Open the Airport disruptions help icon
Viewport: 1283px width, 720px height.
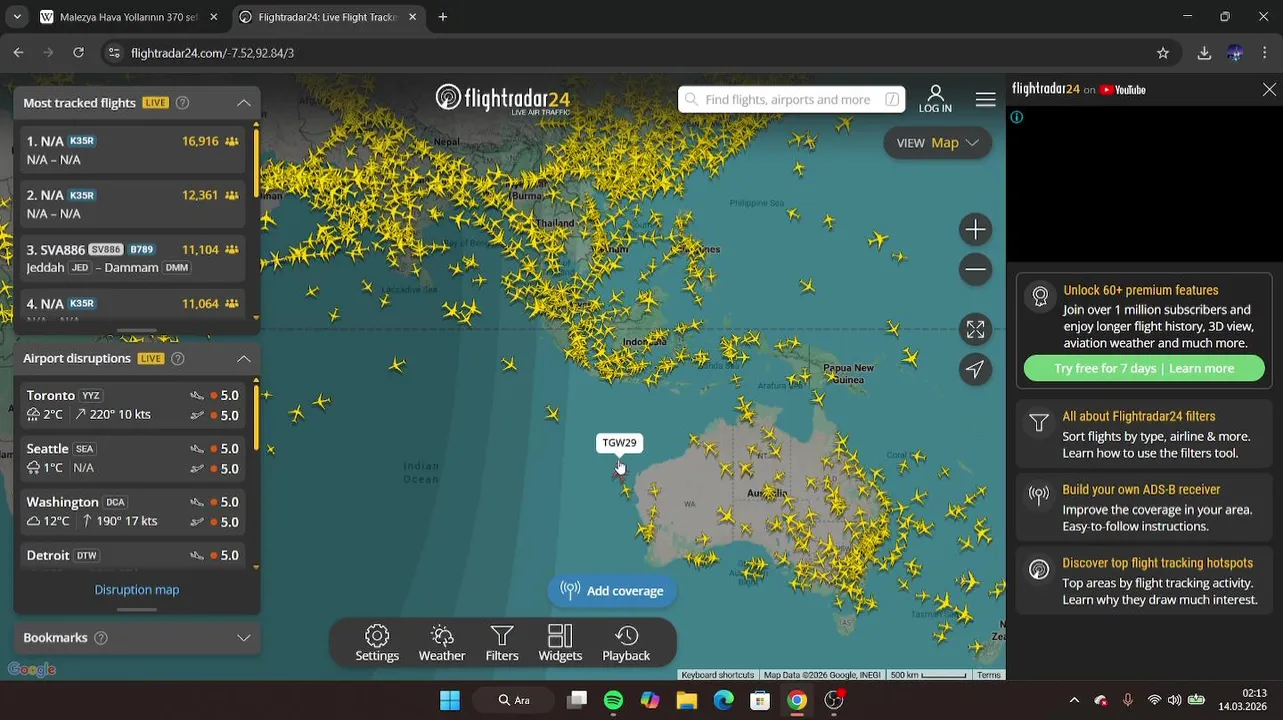(x=177, y=358)
